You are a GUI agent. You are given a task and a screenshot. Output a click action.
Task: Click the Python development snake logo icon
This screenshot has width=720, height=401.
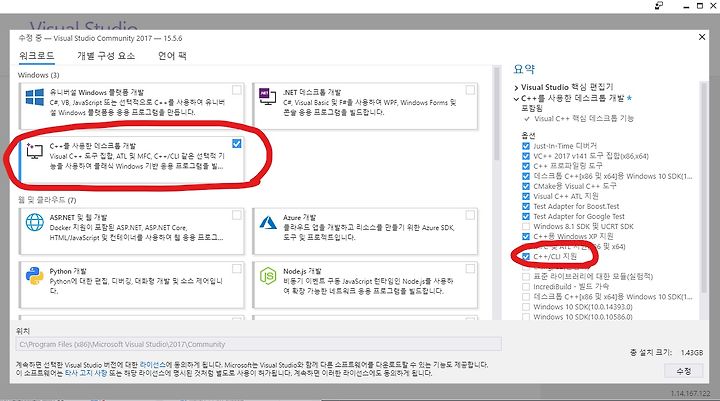(x=35, y=276)
